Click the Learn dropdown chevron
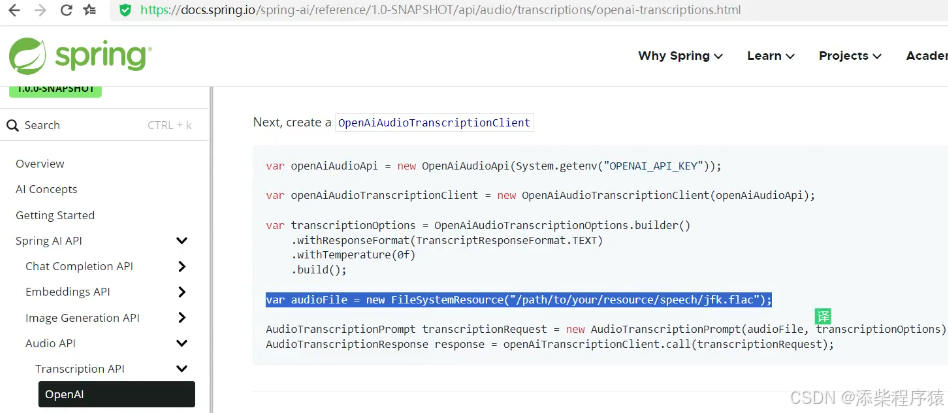Screen dimensions: 948x413 tap(790, 56)
